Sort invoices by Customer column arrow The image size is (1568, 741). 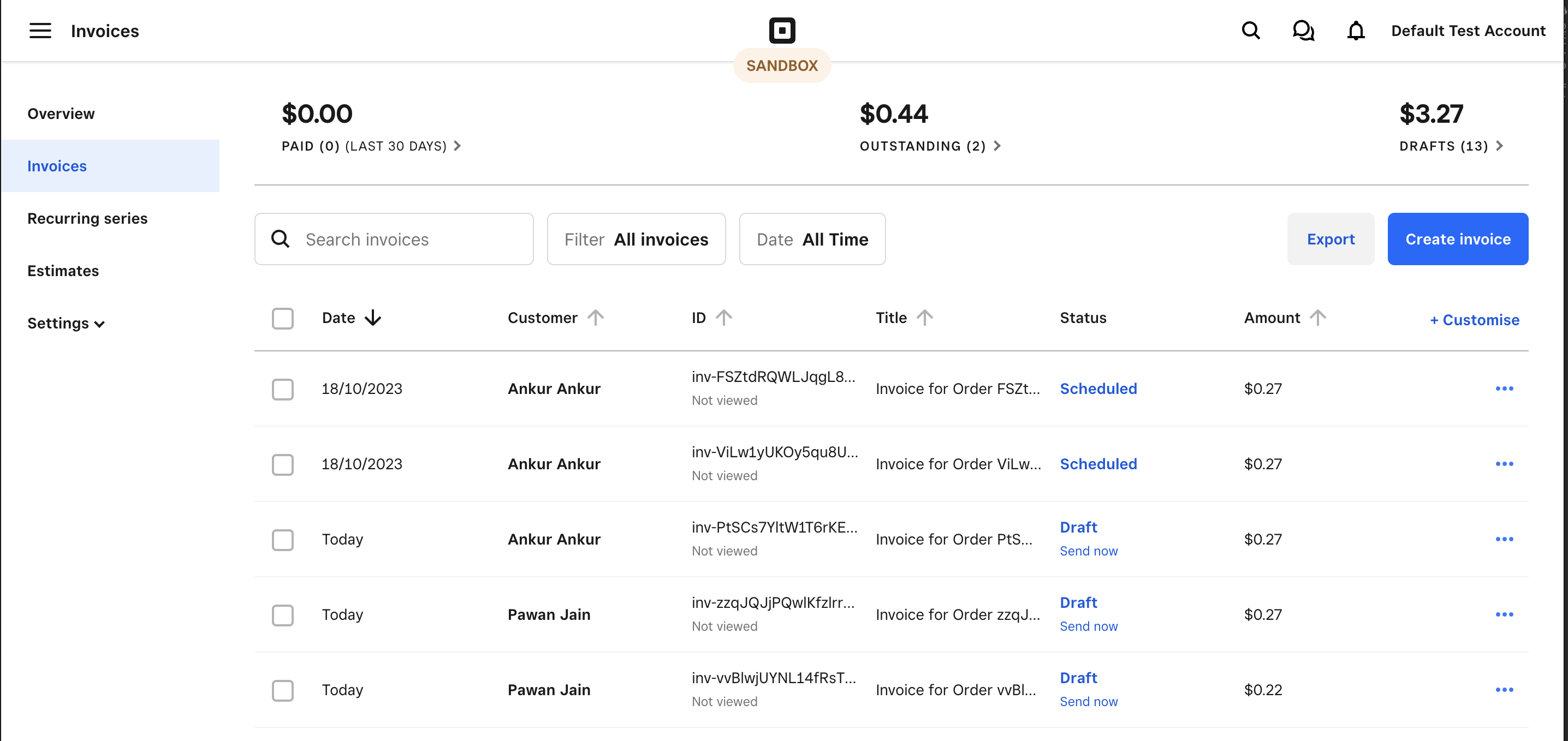click(x=595, y=318)
